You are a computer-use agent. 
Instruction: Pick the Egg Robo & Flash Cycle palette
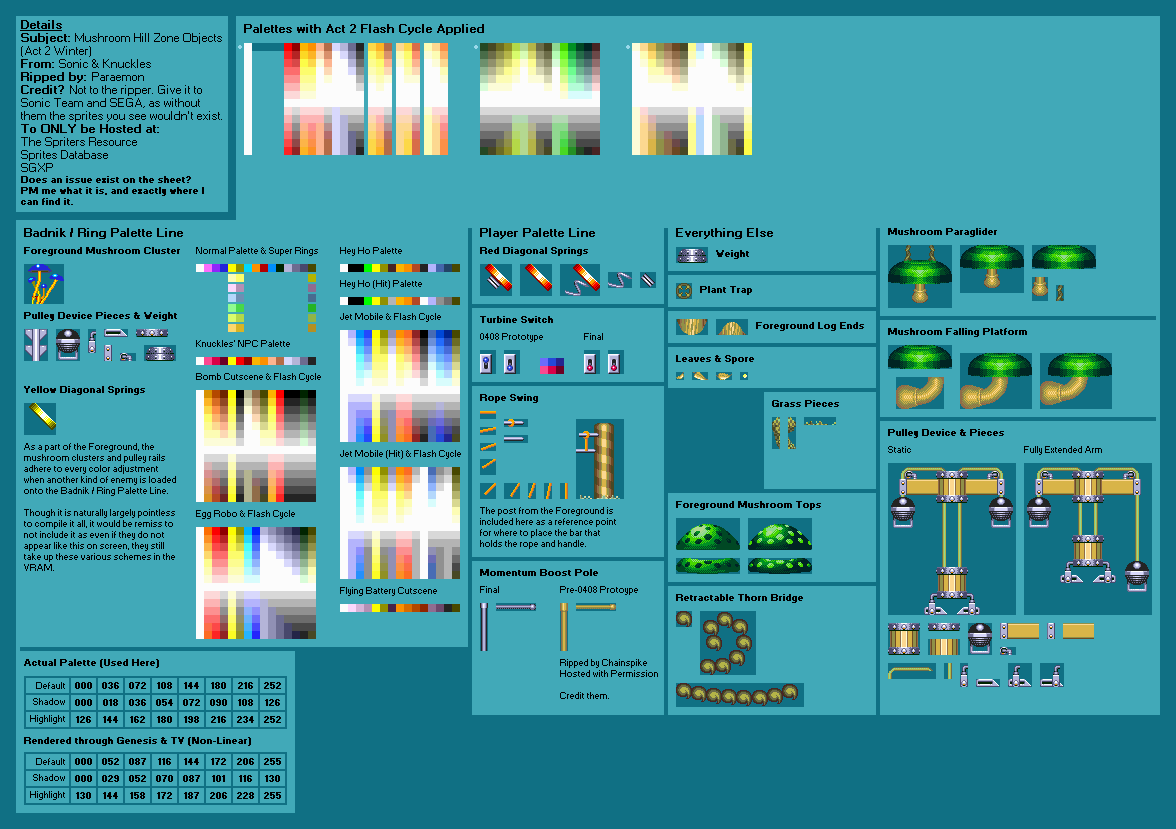click(256, 583)
